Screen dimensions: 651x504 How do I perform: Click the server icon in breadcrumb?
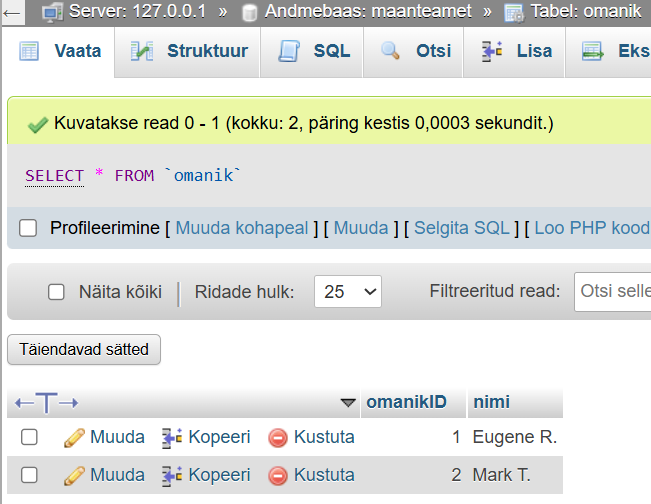click(53, 13)
